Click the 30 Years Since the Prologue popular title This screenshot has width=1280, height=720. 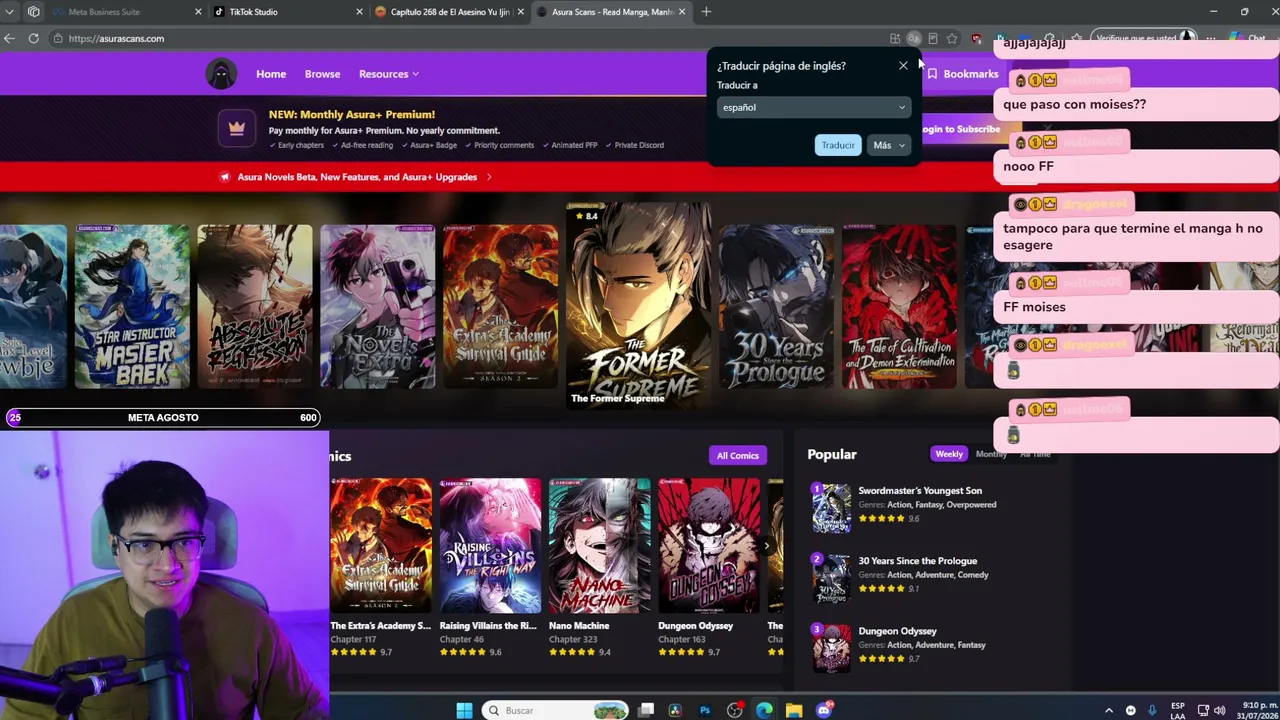click(917, 561)
